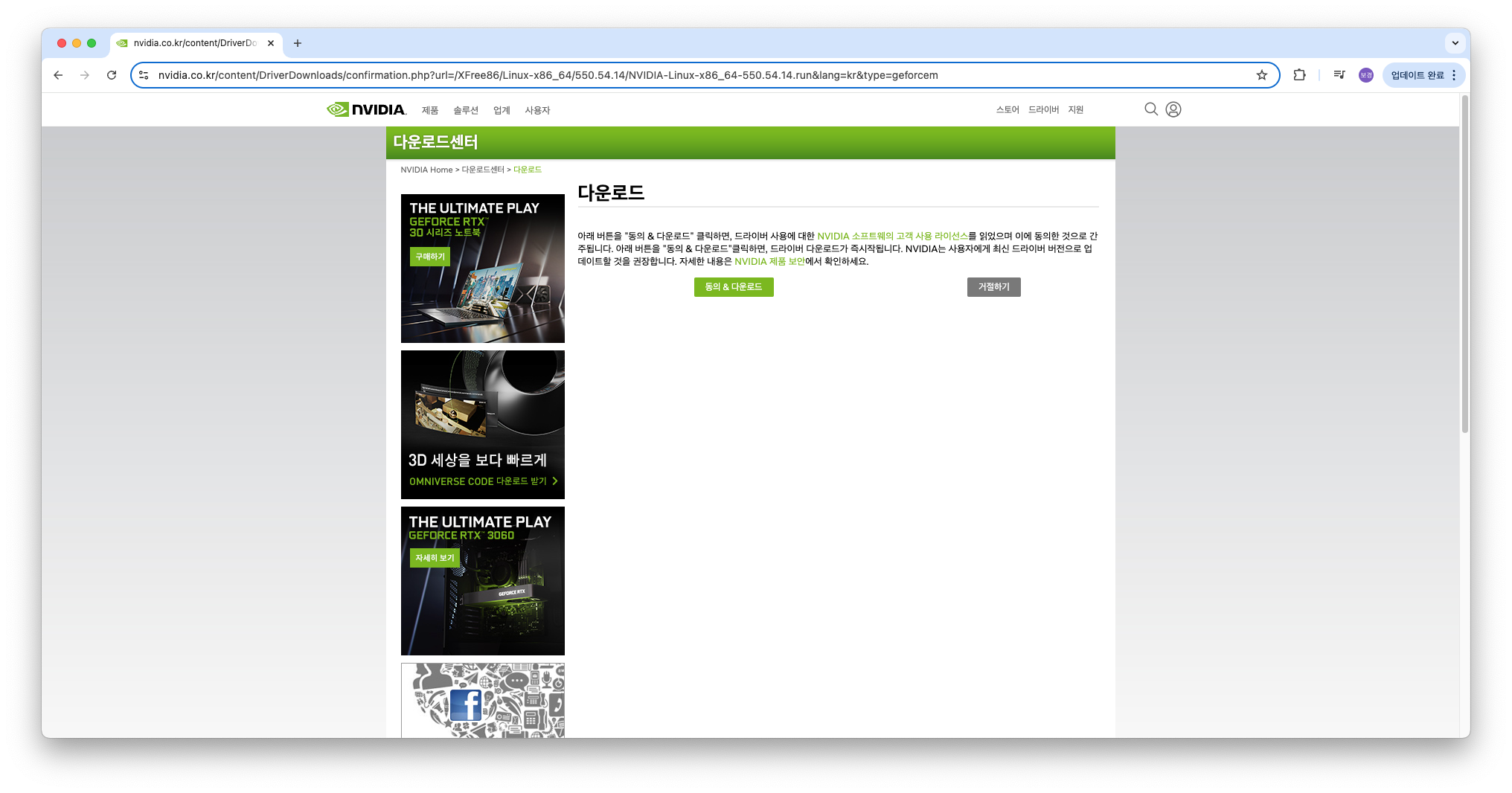The height and width of the screenshot is (793, 1512).
Task: View site information icon in address bar
Action: click(x=144, y=75)
